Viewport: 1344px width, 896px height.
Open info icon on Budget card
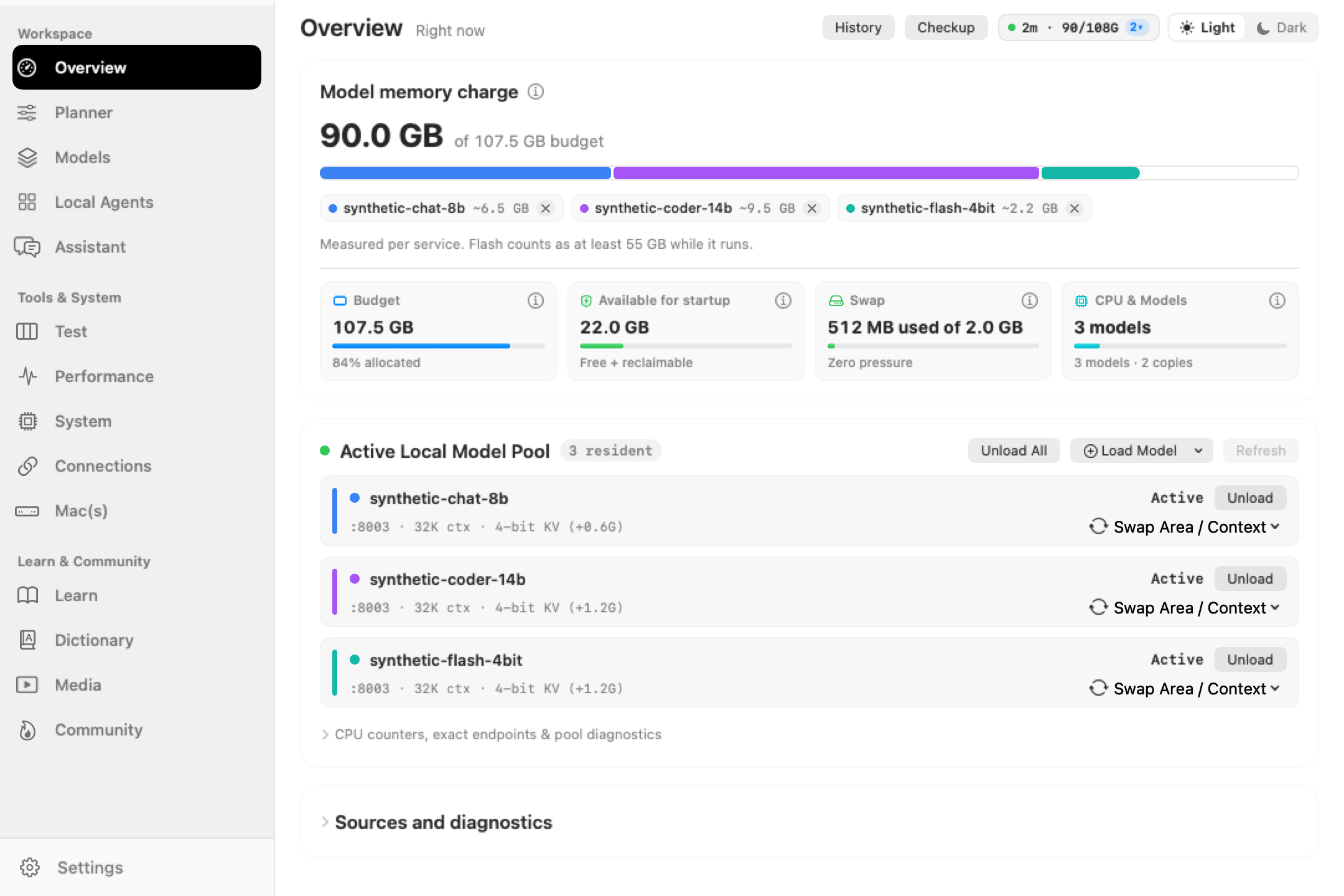(x=536, y=301)
